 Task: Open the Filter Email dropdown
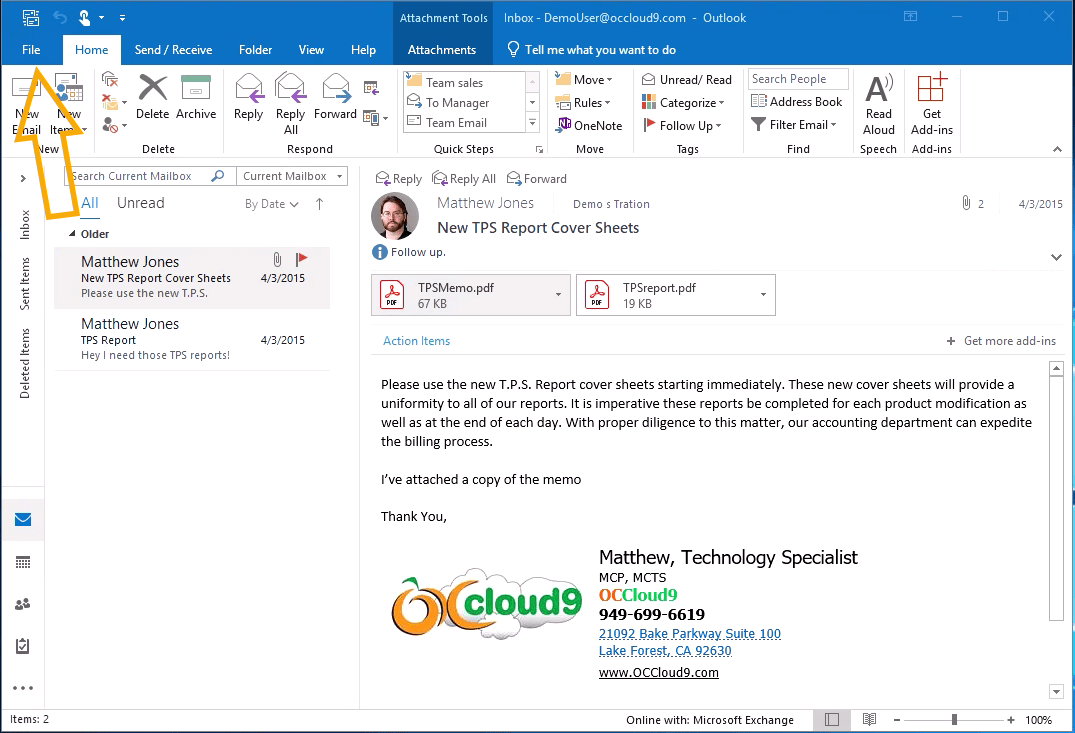[x=794, y=125]
